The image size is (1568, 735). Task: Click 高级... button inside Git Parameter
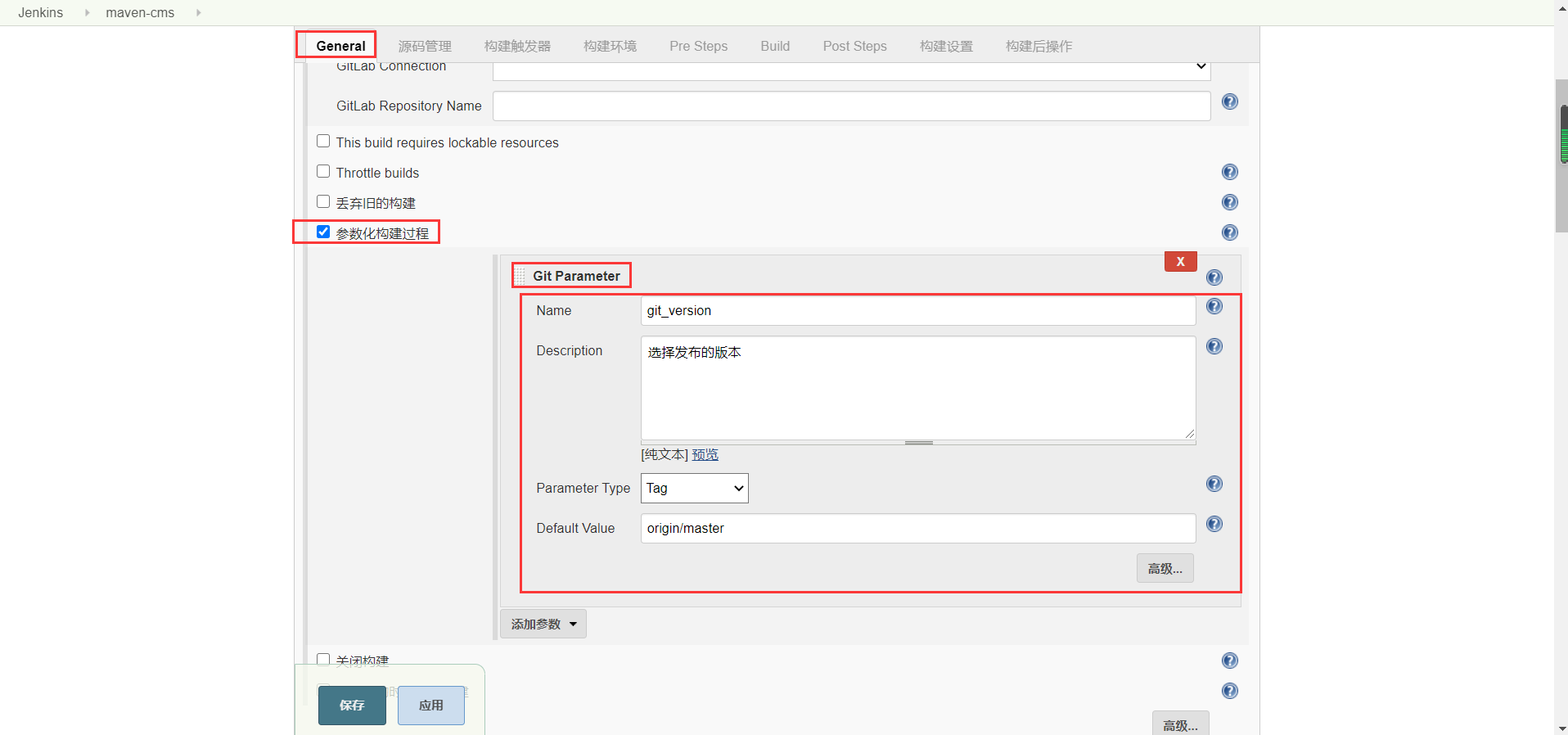[1165, 568]
